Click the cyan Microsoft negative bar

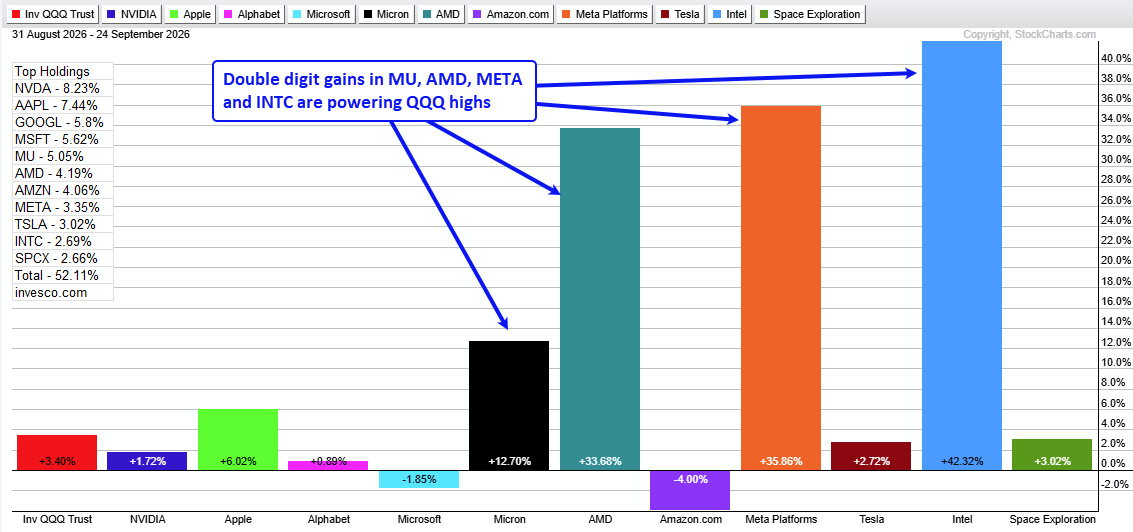coord(418,480)
